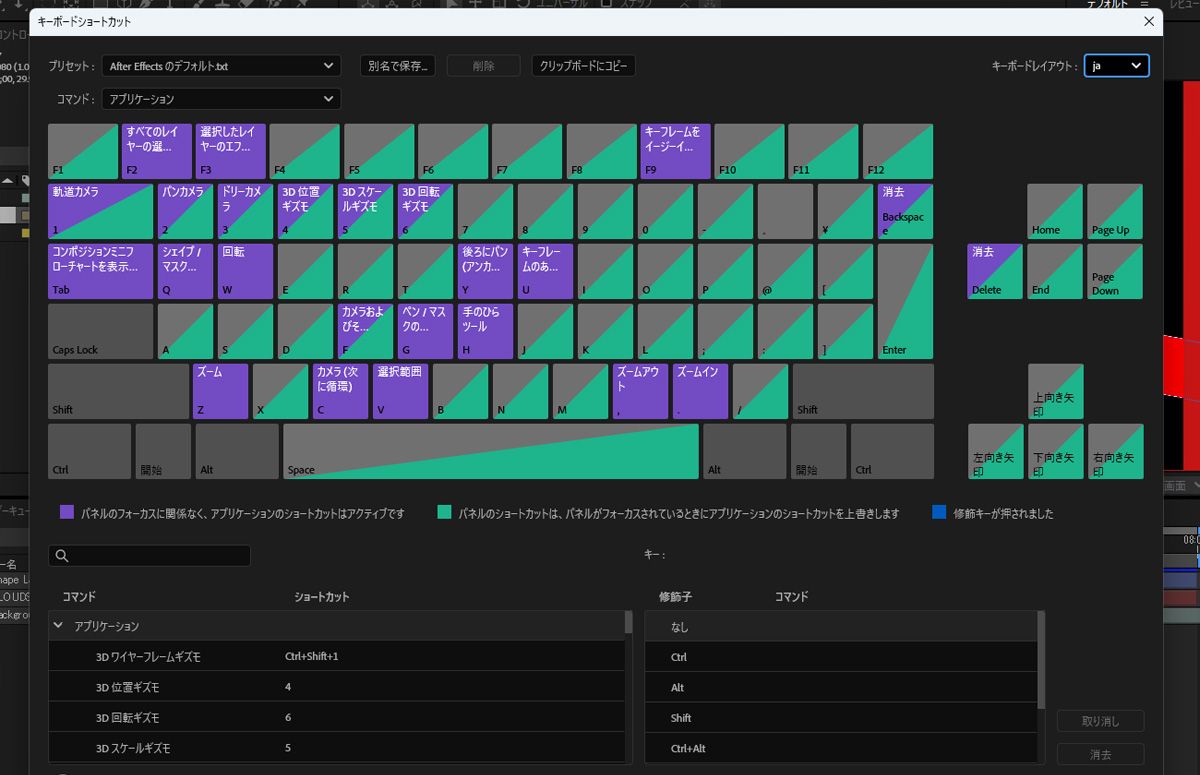The height and width of the screenshot is (775, 1200).
Task: Select the H key labeled 手のひらツール
Action: pos(486,331)
